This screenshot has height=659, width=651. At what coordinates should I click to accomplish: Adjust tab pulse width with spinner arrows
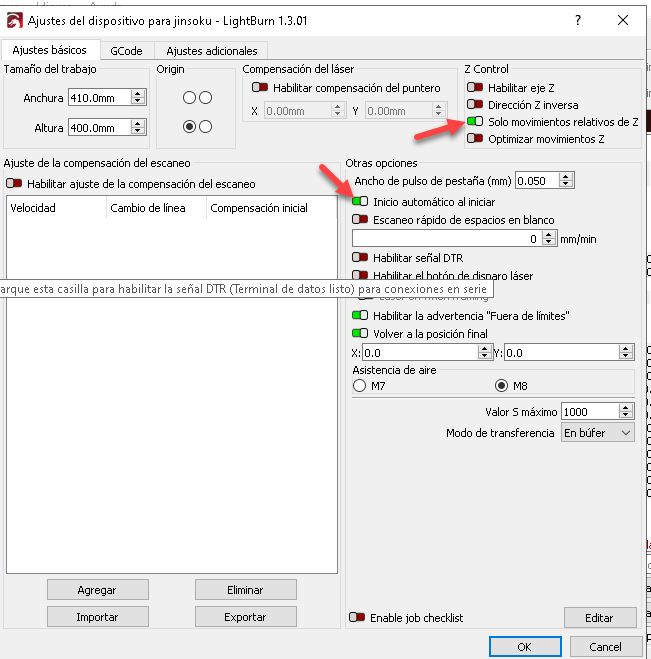coord(566,181)
